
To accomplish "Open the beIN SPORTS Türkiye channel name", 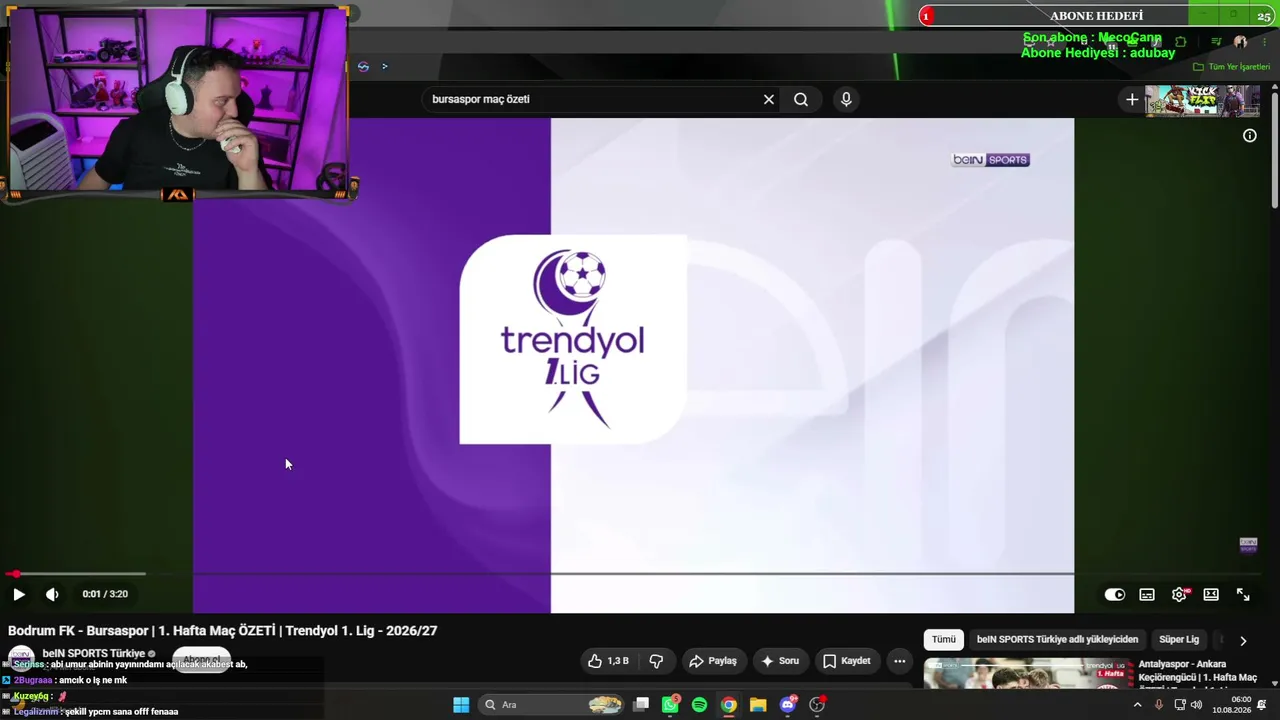I will click(x=94, y=654).
